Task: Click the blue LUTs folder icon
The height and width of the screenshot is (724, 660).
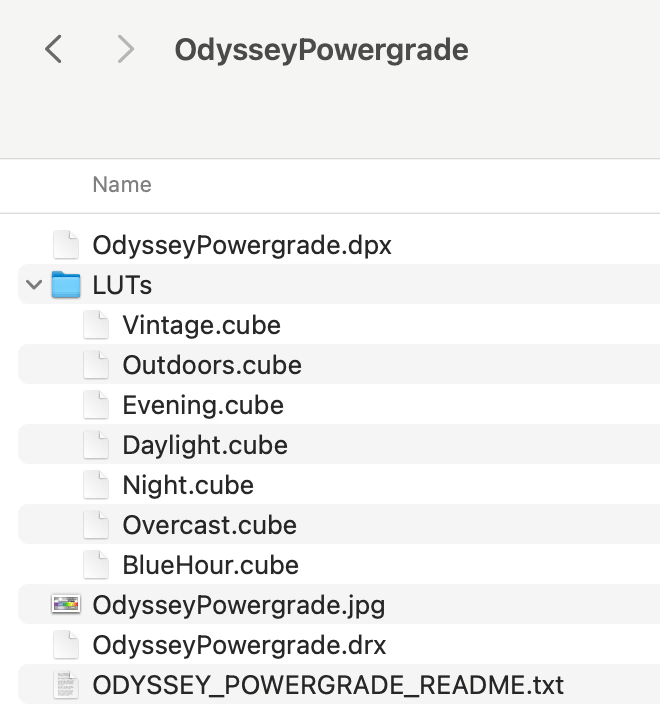Action: pos(66,285)
